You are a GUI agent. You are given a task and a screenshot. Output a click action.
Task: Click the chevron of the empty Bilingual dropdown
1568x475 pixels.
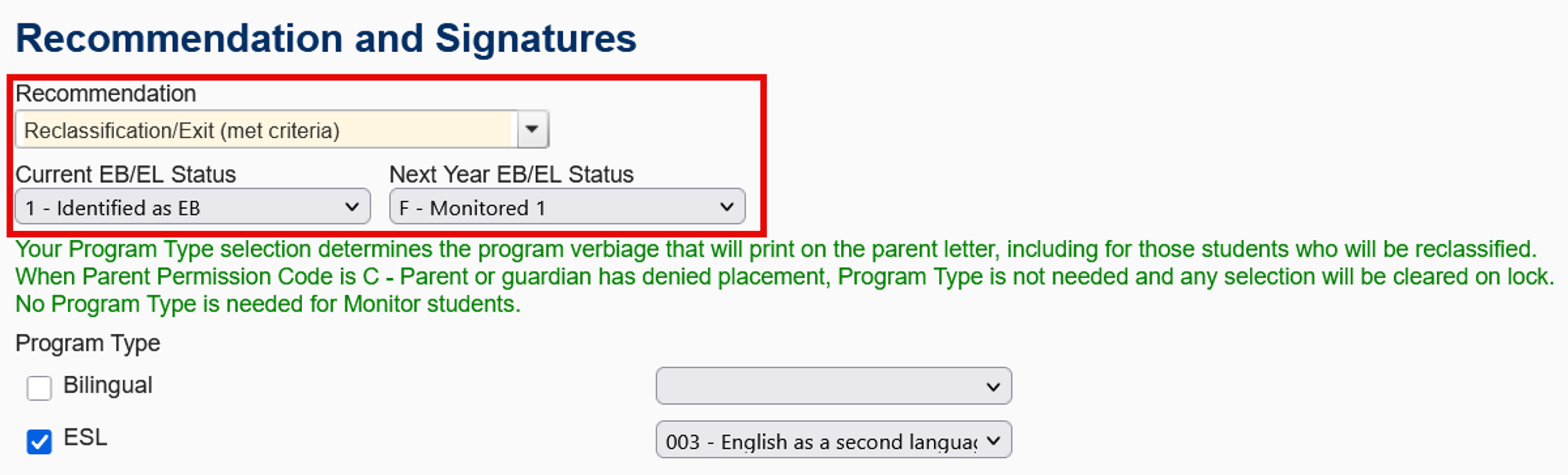point(993,386)
